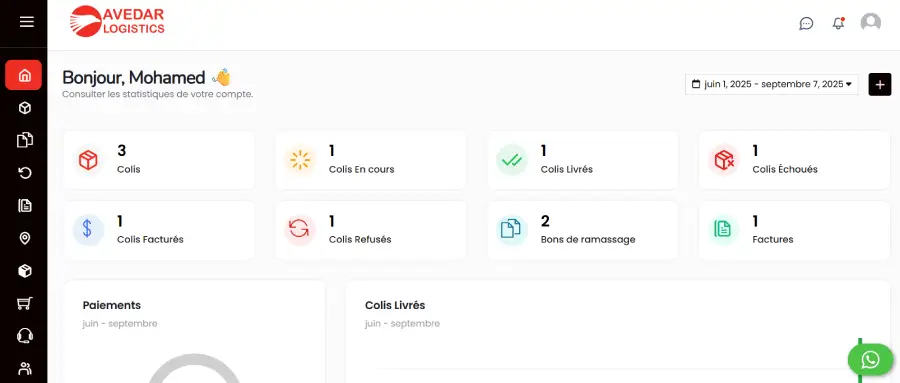The width and height of the screenshot is (900, 383).
Task: Open the location pin sidebar icon
Action: coord(25,238)
